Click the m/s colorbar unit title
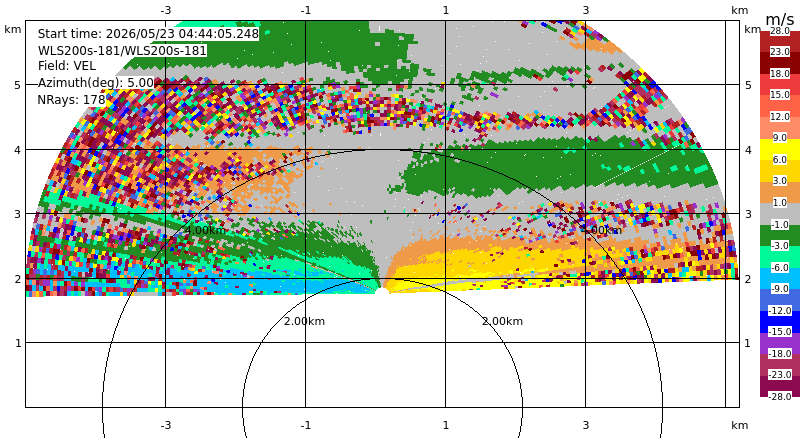Screen dimensions: 800x438 780,19
